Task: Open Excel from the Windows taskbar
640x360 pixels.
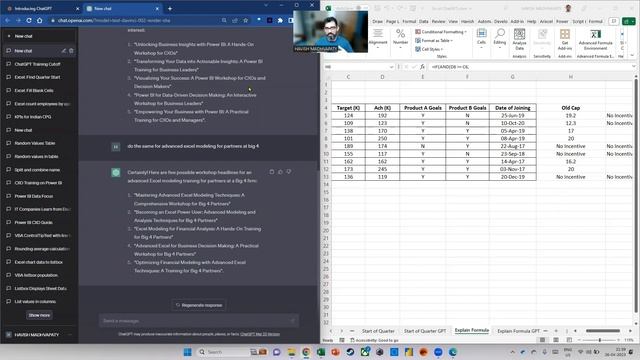Action: pyautogui.click(x=321, y=352)
